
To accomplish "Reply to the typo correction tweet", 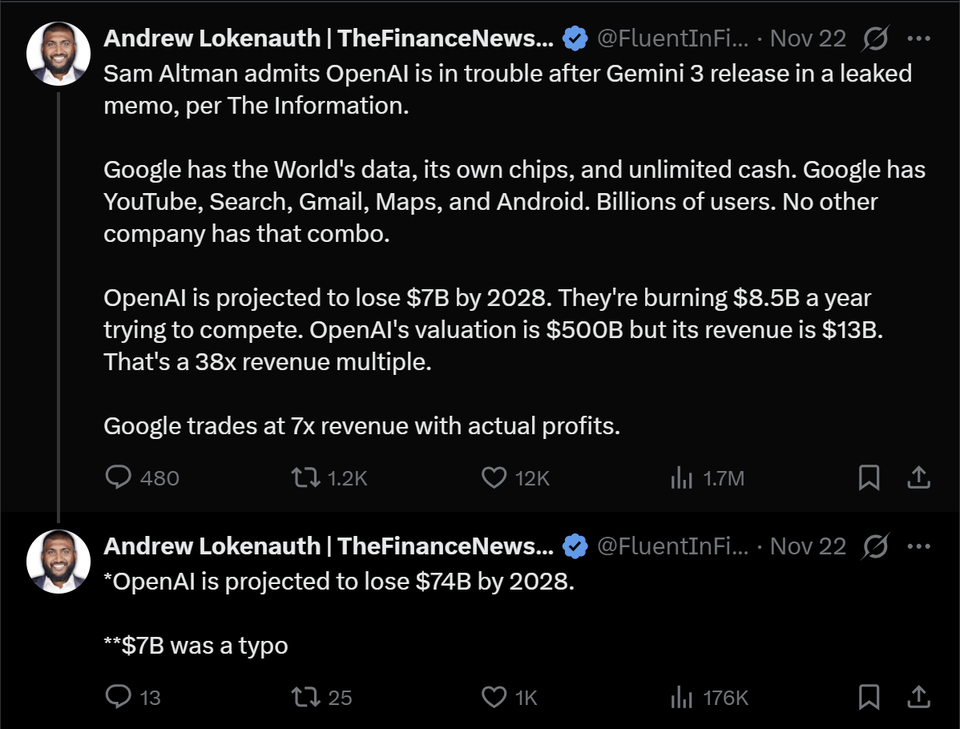I will coord(120,697).
